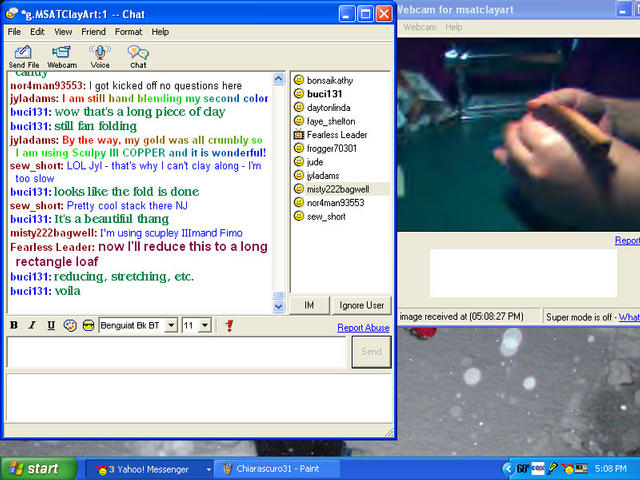Click the Super mode What link
Viewport: 640px width, 480px height.
click(629, 317)
